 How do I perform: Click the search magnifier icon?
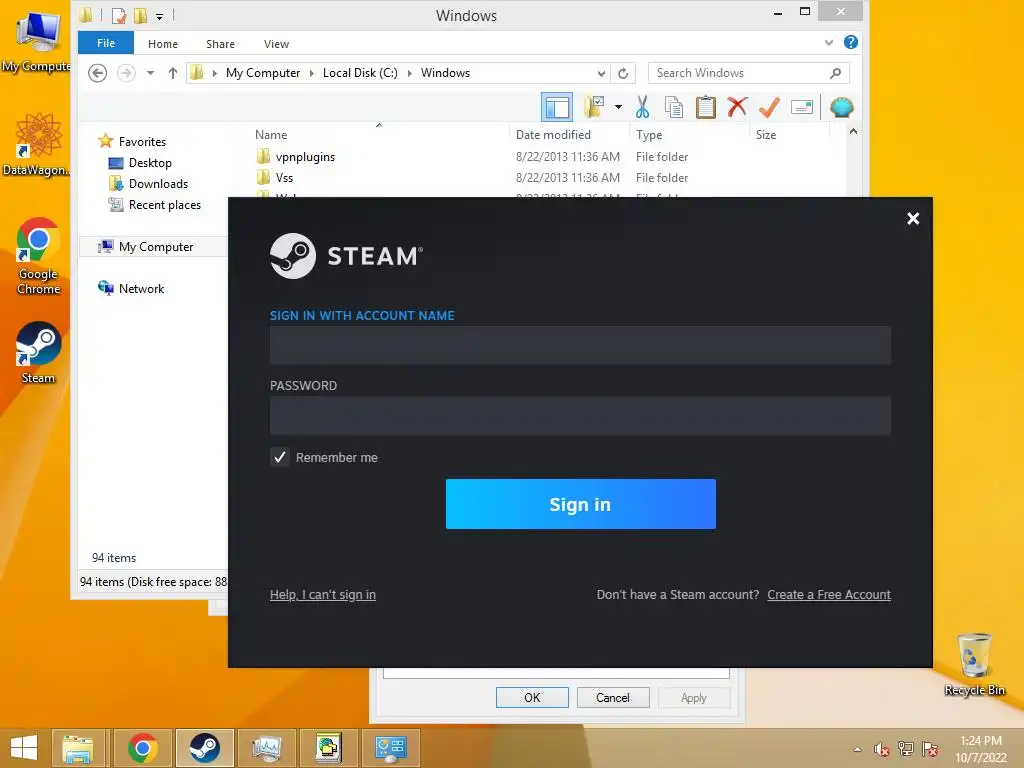pyautogui.click(x=835, y=73)
